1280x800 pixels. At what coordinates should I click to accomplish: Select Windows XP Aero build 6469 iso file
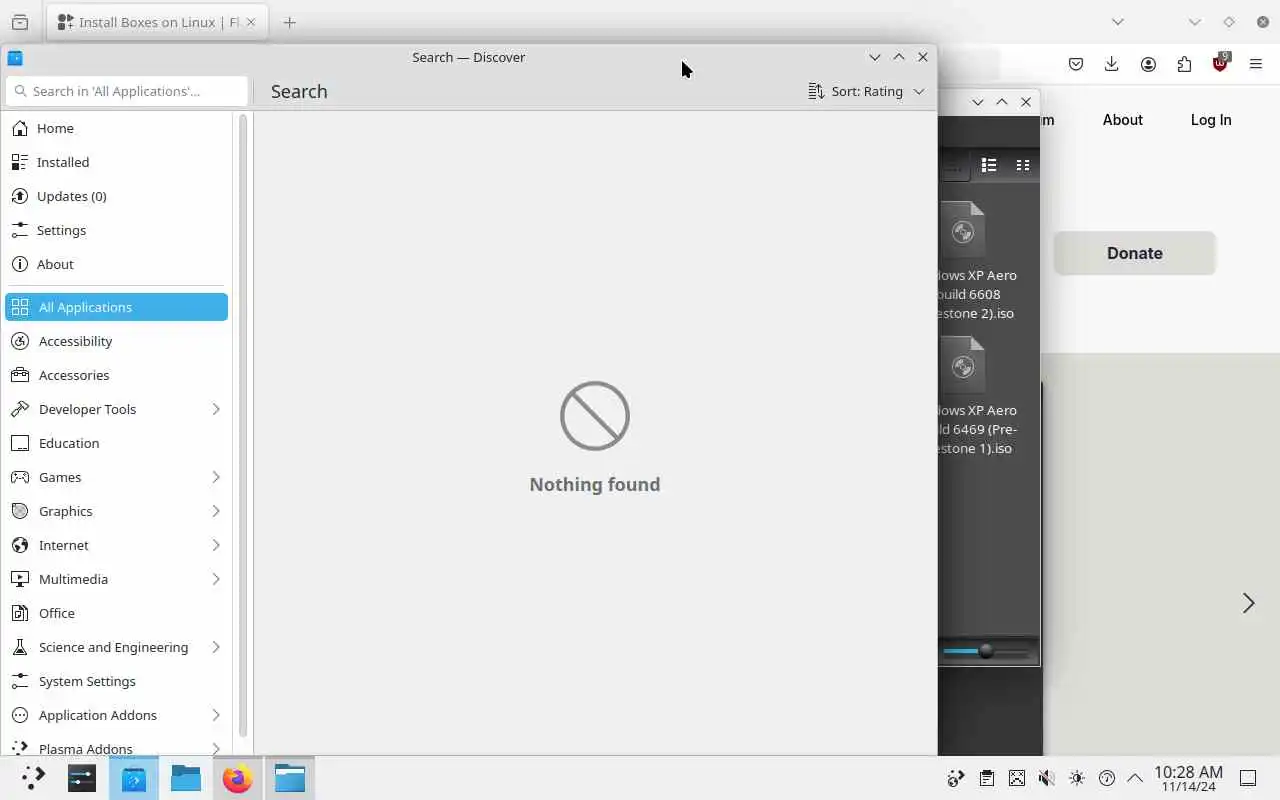pos(975,395)
